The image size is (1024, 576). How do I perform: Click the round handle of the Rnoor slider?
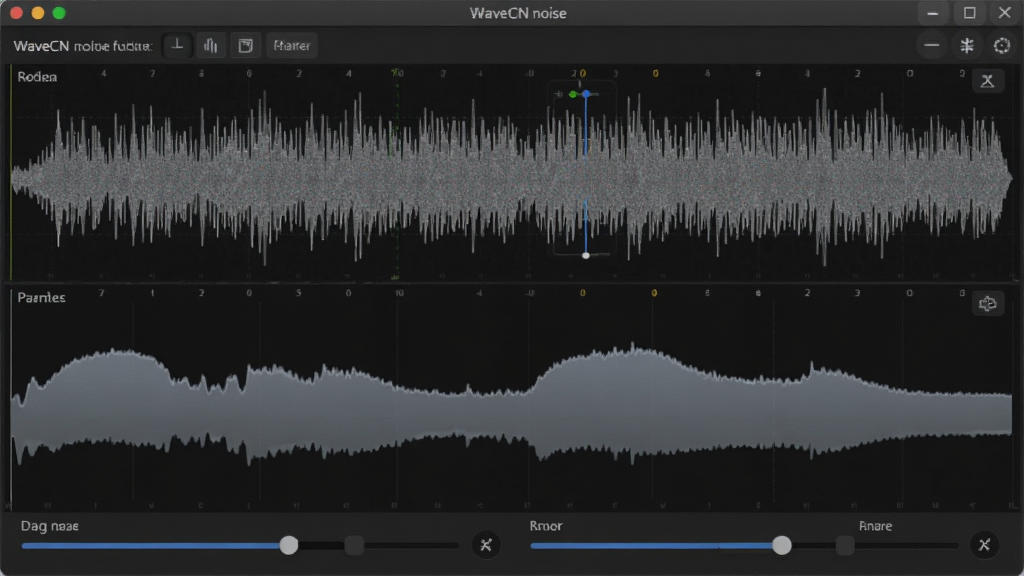coord(782,545)
